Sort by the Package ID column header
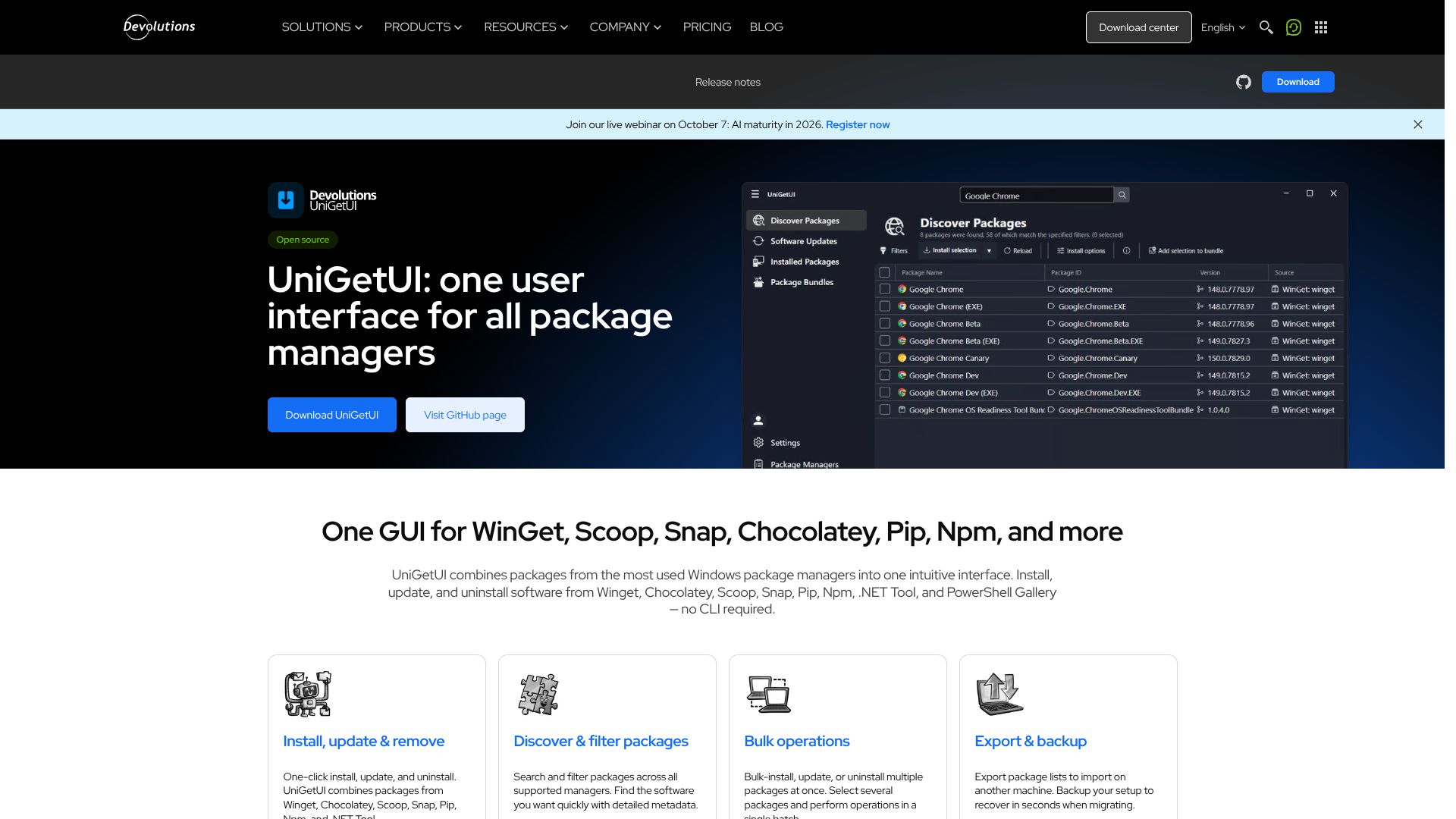This screenshot has height=819, width=1456. coord(1066,273)
